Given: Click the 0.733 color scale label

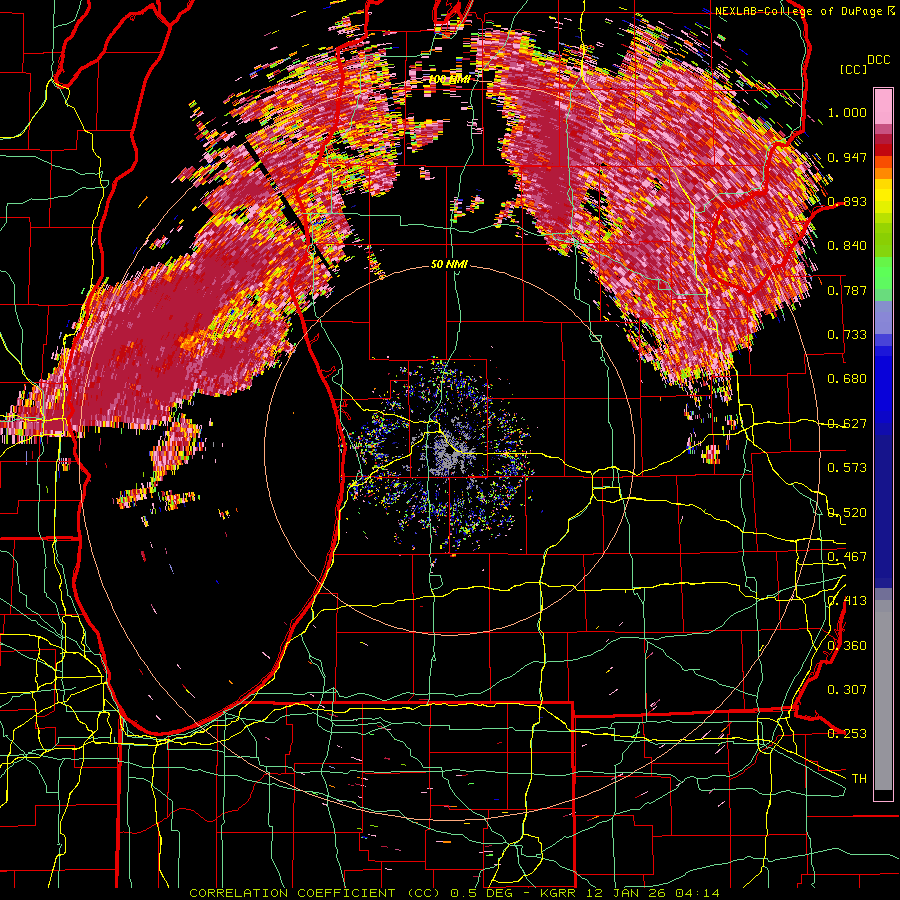Looking at the screenshot, I should point(847,335).
